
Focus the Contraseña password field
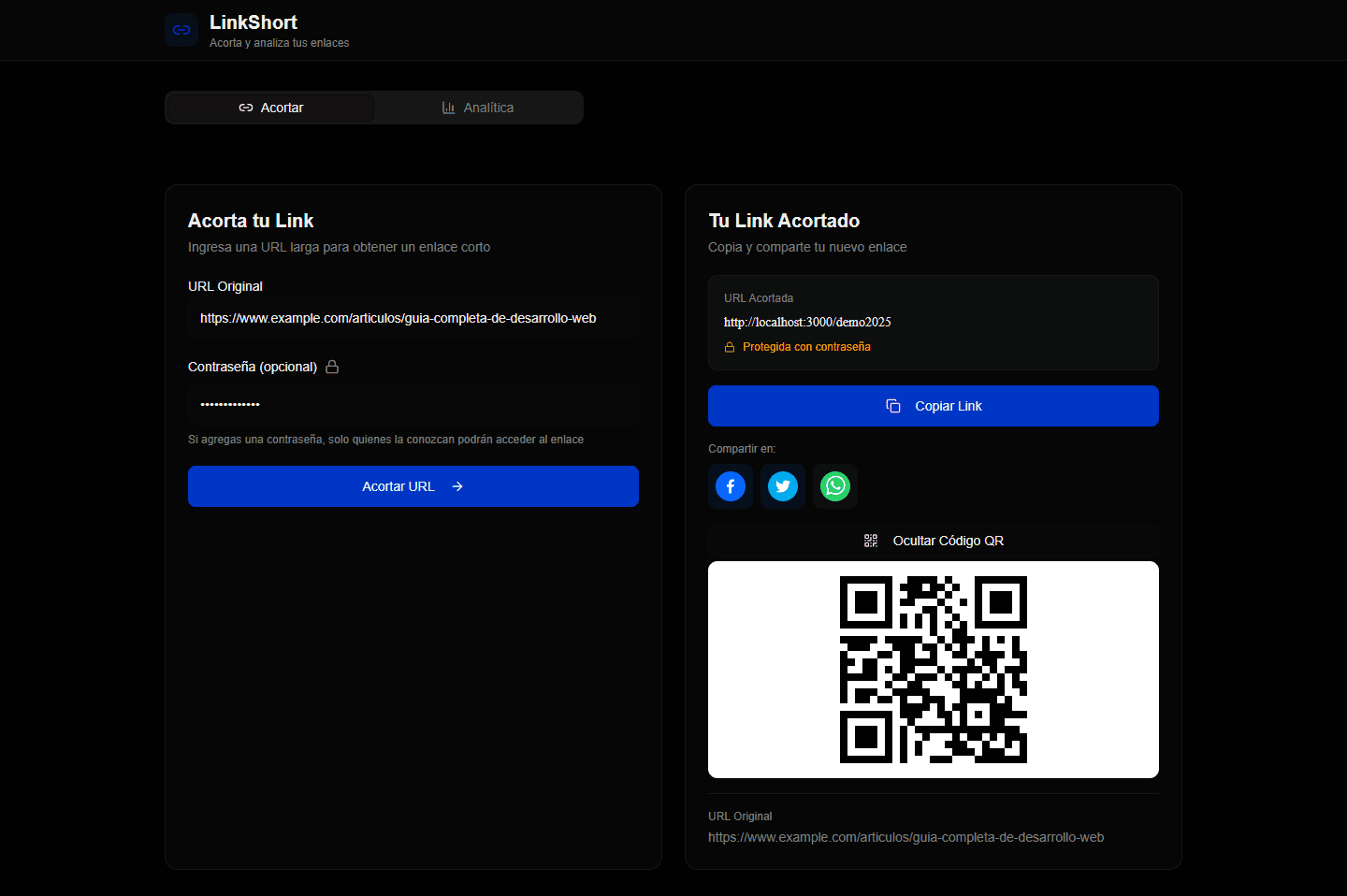[413, 404]
